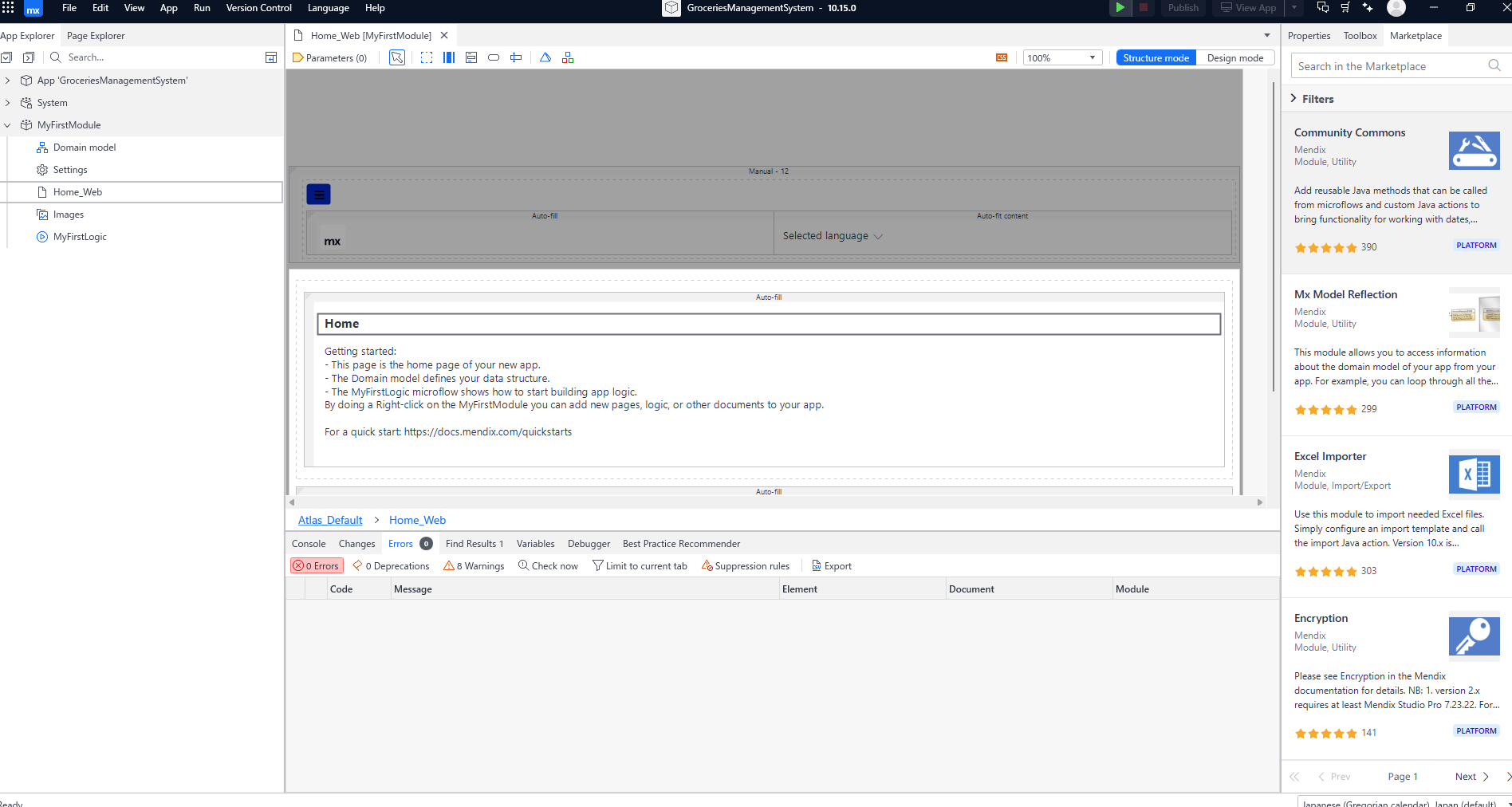This screenshot has height=807, width=1512.
Task: Click the Publish button
Action: coord(1183,7)
